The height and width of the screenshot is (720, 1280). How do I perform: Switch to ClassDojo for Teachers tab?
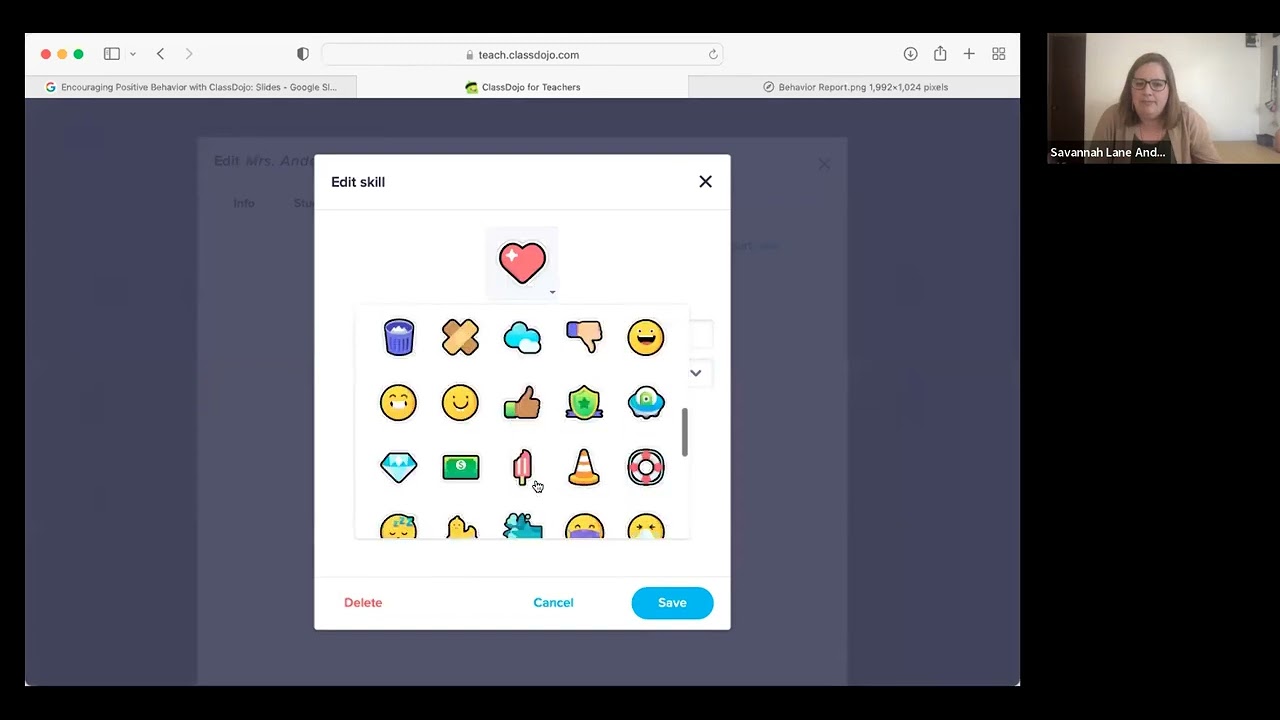pos(523,87)
